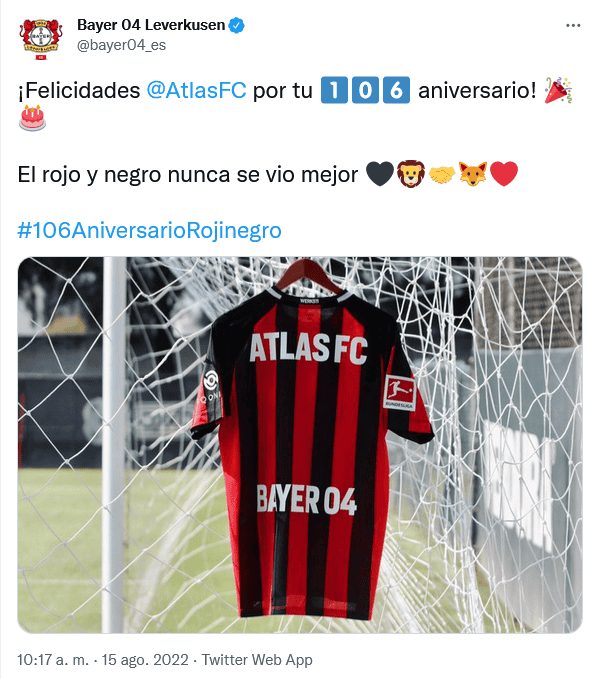Click the 10:17 a. m. timestamp

click(x=53, y=660)
